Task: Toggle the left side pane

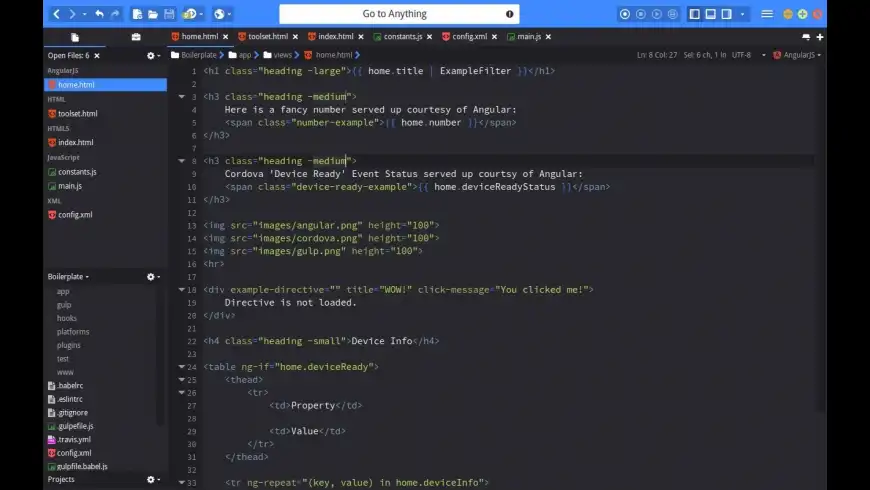Action: click(694, 14)
